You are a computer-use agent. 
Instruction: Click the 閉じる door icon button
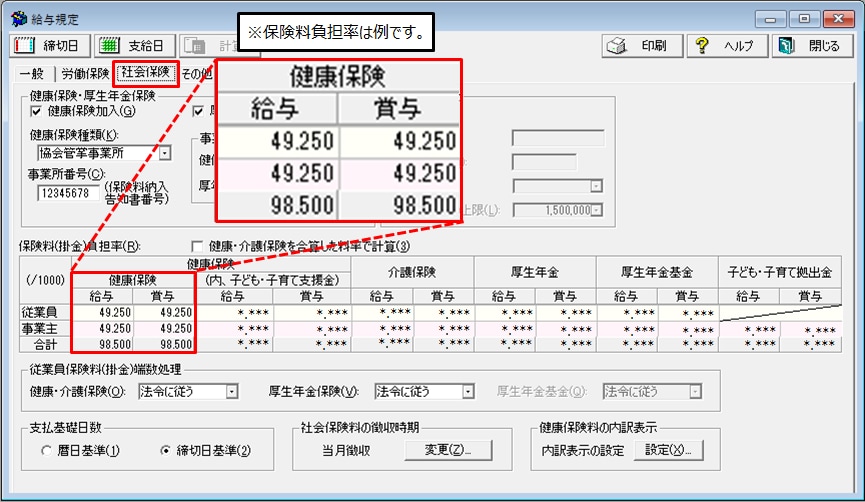click(x=811, y=46)
